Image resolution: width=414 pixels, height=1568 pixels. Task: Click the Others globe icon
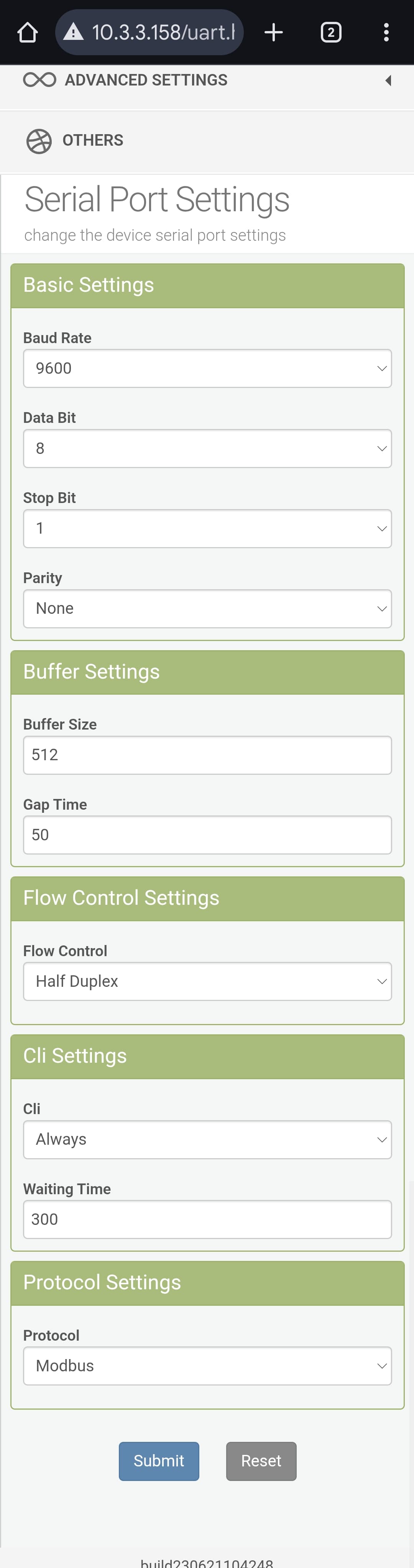[39, 141]
